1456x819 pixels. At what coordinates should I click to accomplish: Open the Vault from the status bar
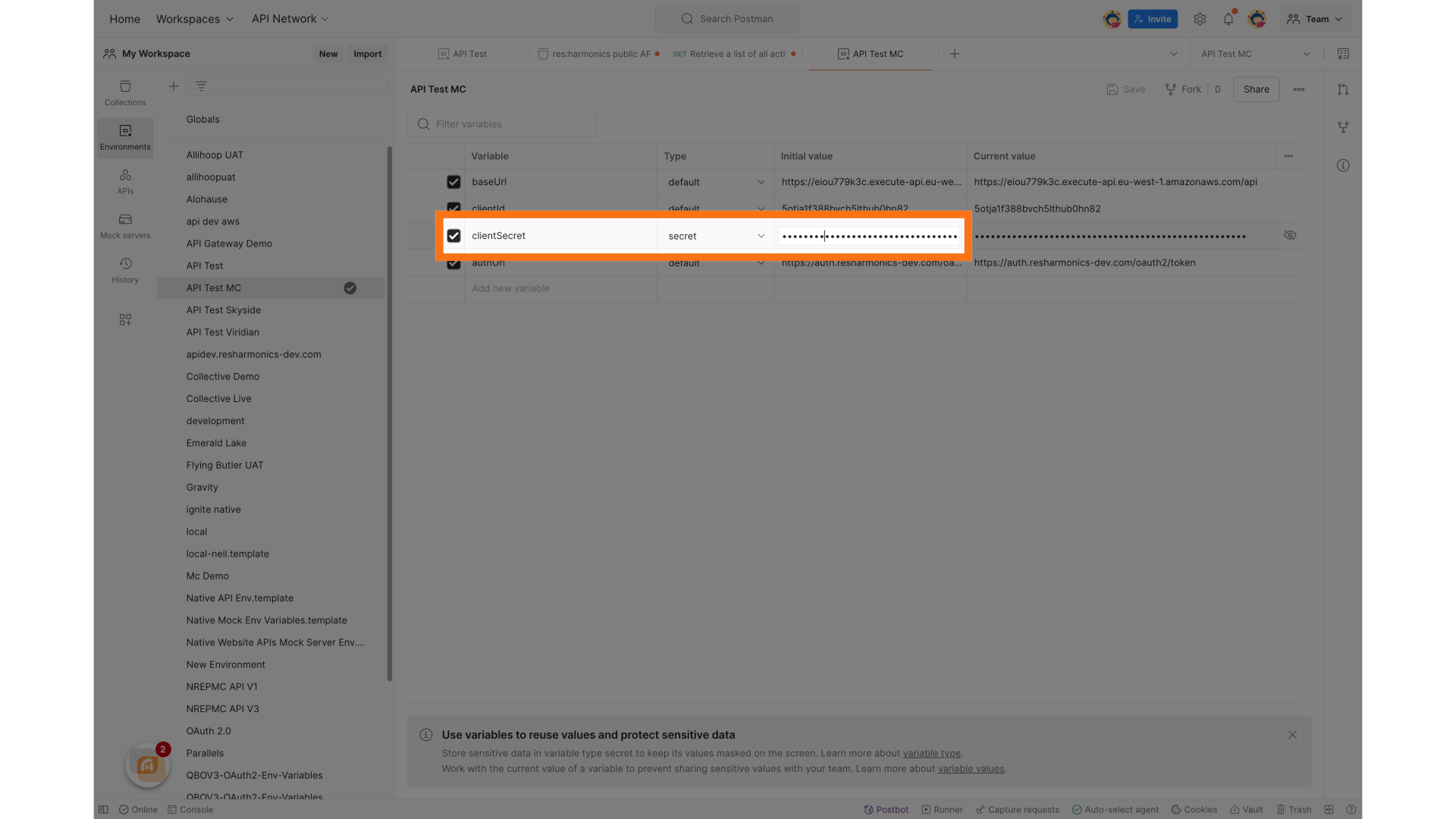1247,810
